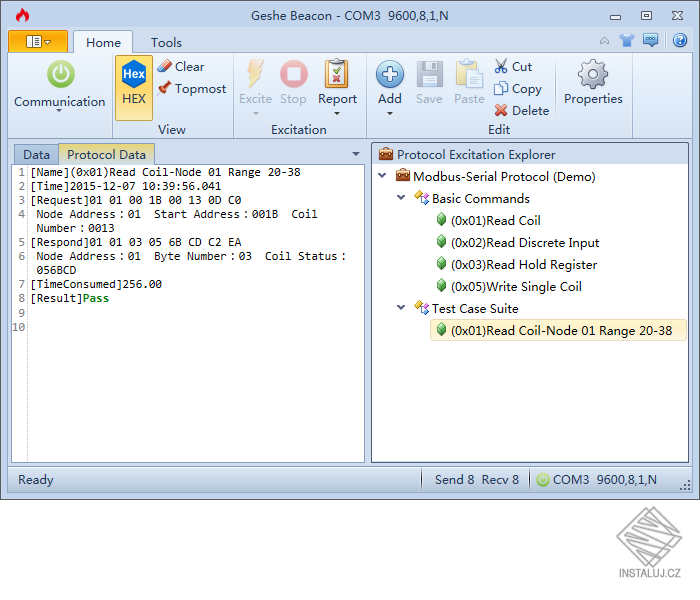This screenshot has height=600, width=700.
Task: Click the Stop excitation icon
Action: pyautogui.click(x=293, y=74)
